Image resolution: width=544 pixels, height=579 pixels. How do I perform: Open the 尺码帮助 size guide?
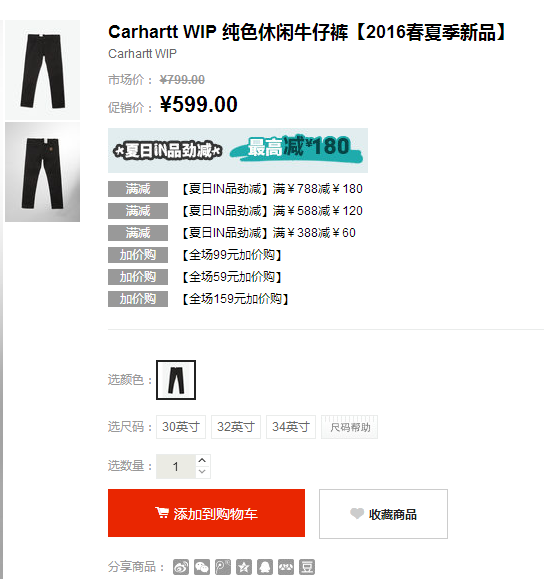pyautogui.click(x=349, y=427)
